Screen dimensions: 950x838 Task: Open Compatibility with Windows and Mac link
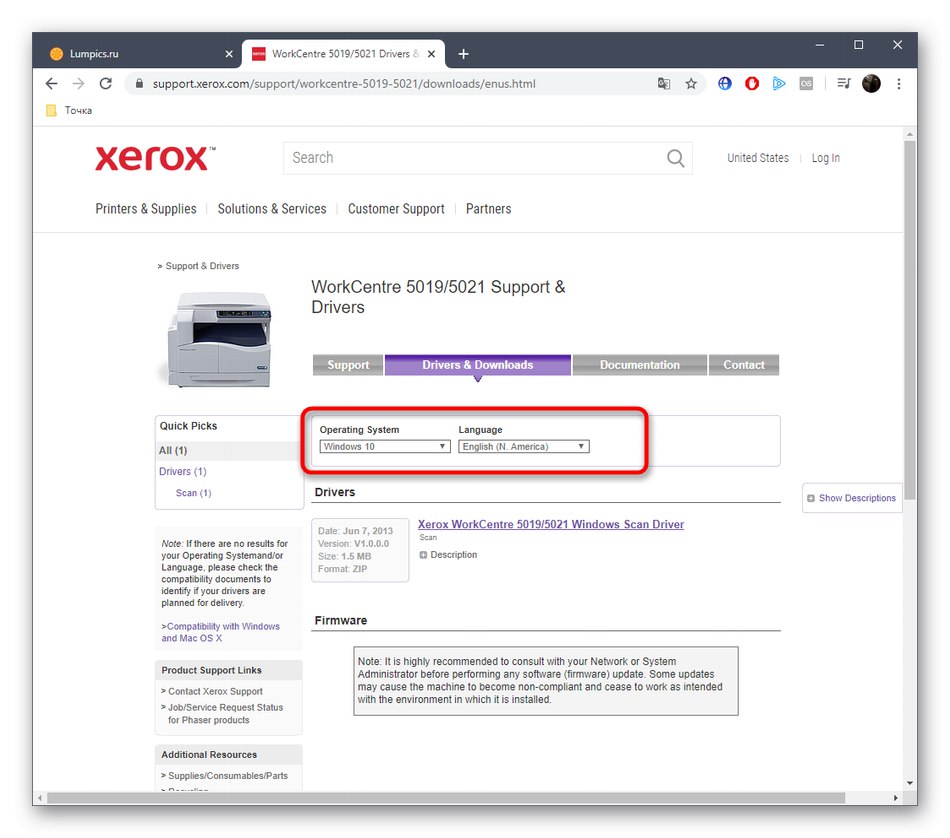(221, 633)
